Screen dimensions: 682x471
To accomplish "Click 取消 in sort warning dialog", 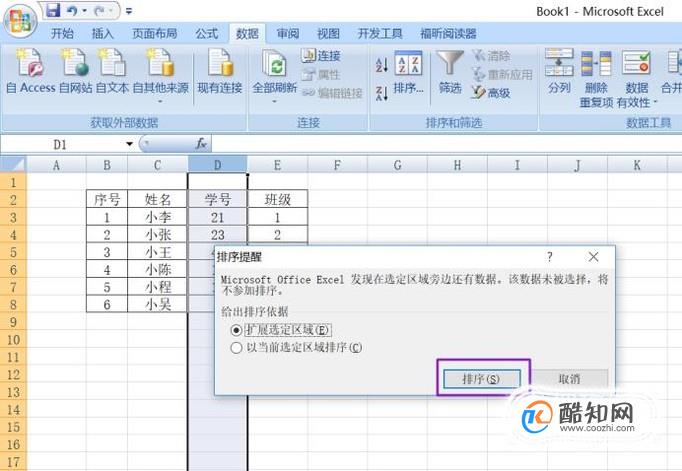I will pos(569,379).
